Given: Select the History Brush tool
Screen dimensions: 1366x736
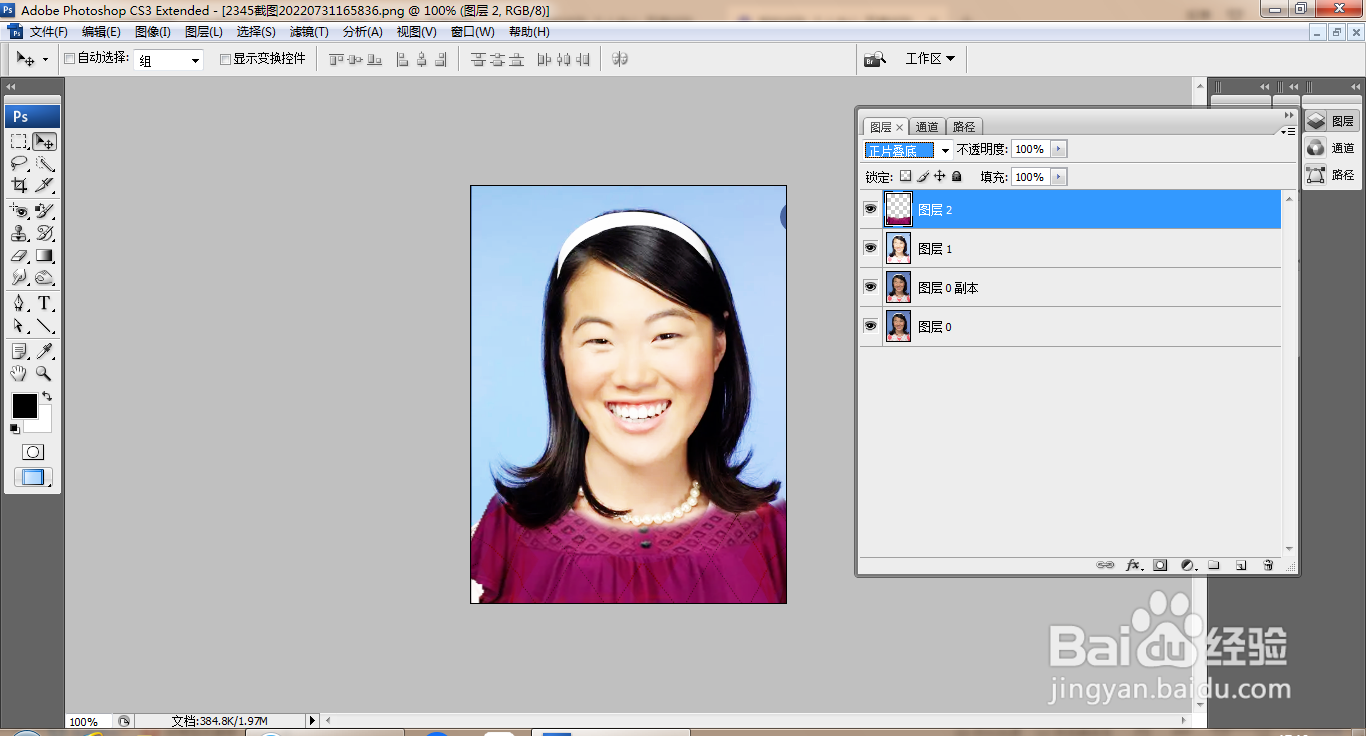Looking at the screenshot, I should coord(44,233).
